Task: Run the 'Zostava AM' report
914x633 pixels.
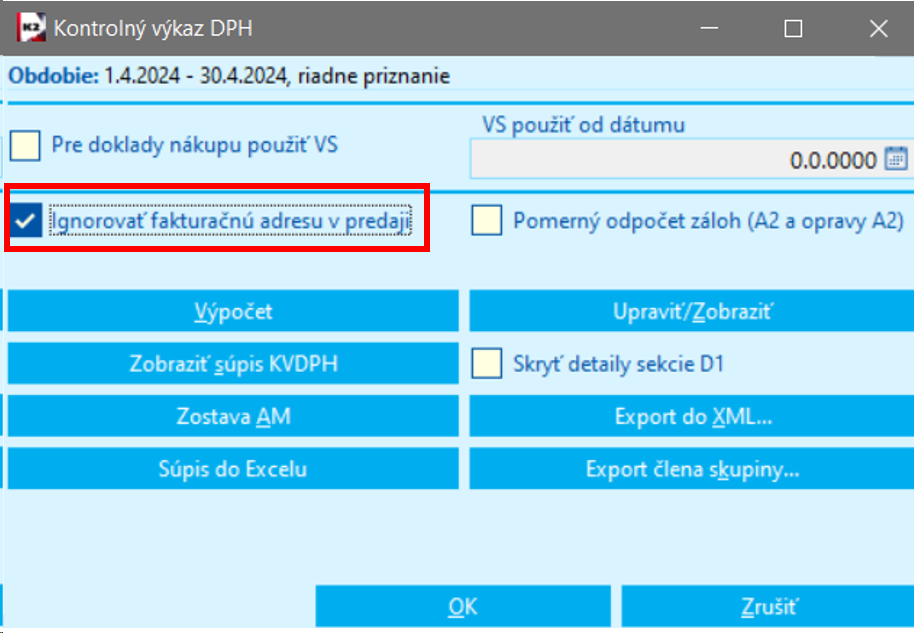Action: [233, 416]
